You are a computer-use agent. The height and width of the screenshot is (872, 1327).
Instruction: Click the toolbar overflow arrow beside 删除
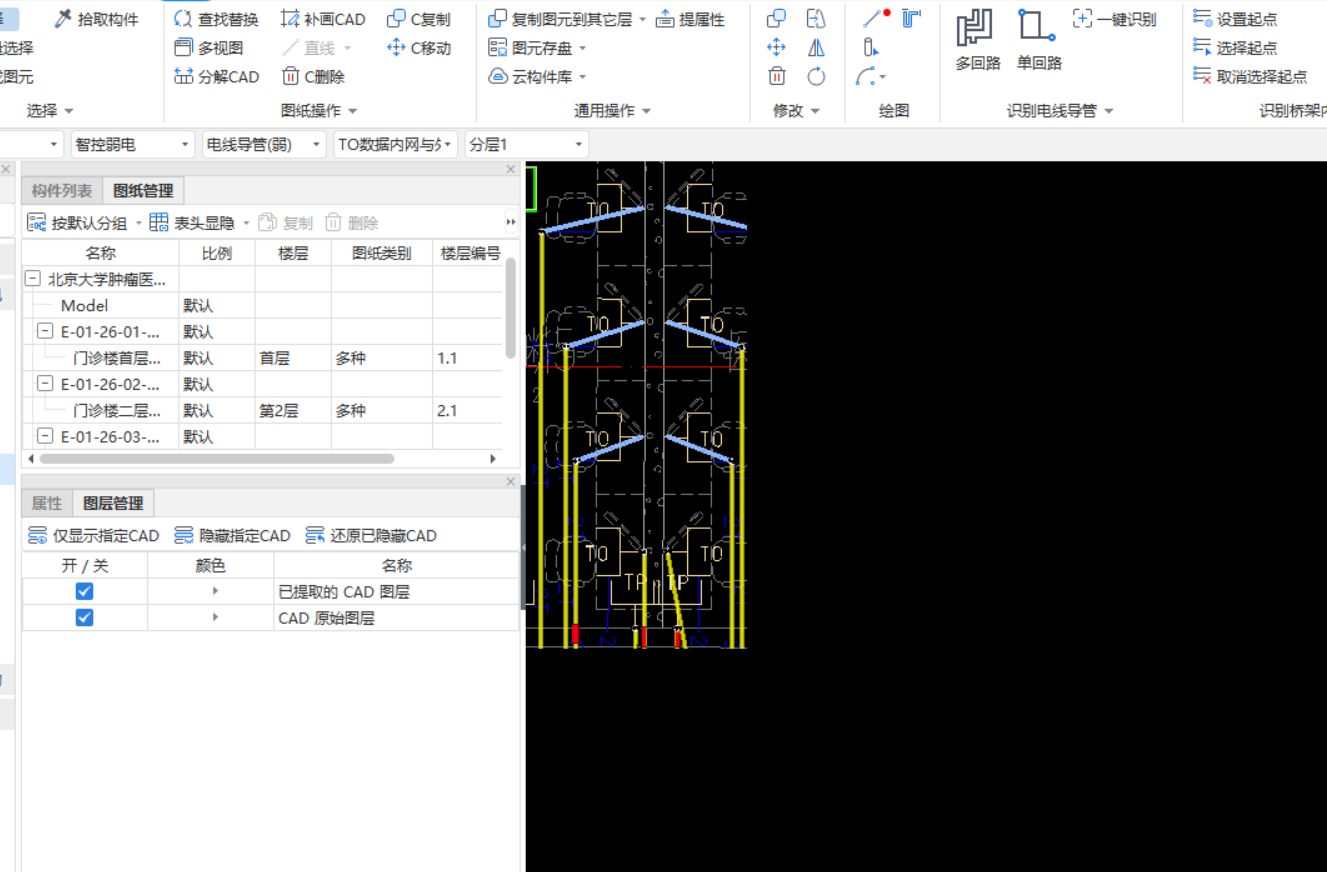511,222
